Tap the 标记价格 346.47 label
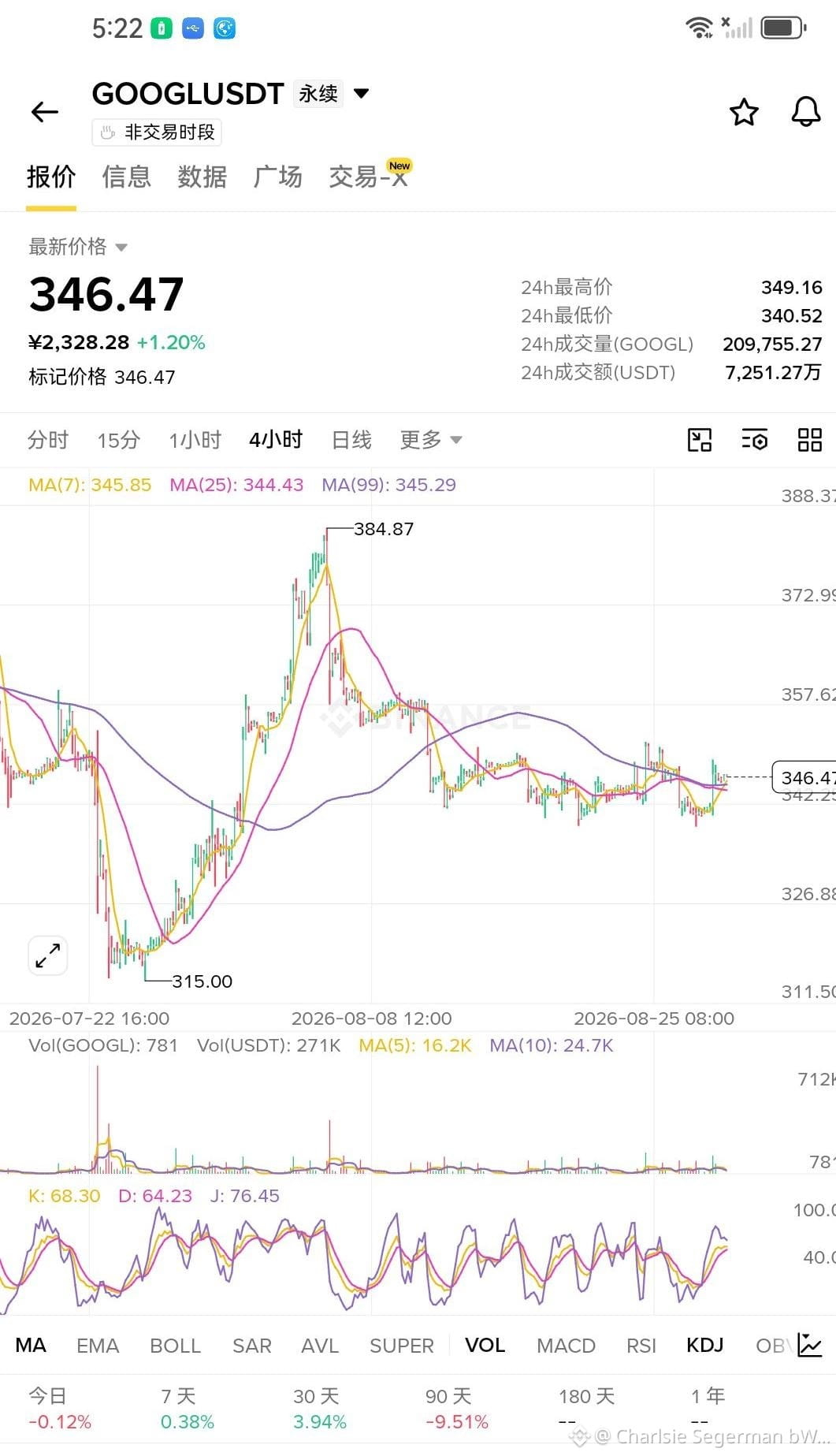 point(102,377)
